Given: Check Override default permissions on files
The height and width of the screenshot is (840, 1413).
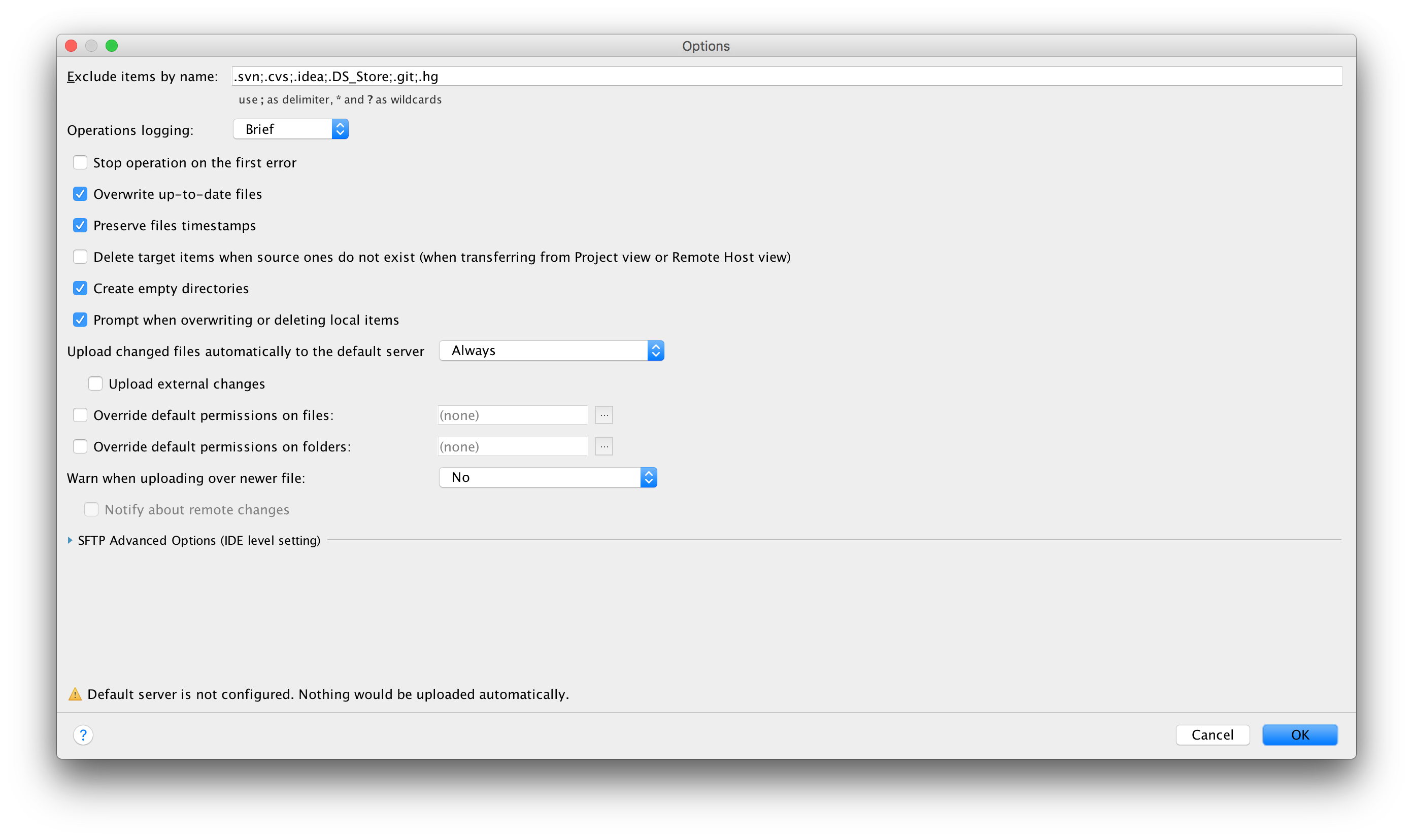Looking at the screenshot, I should tap(80, 415).
